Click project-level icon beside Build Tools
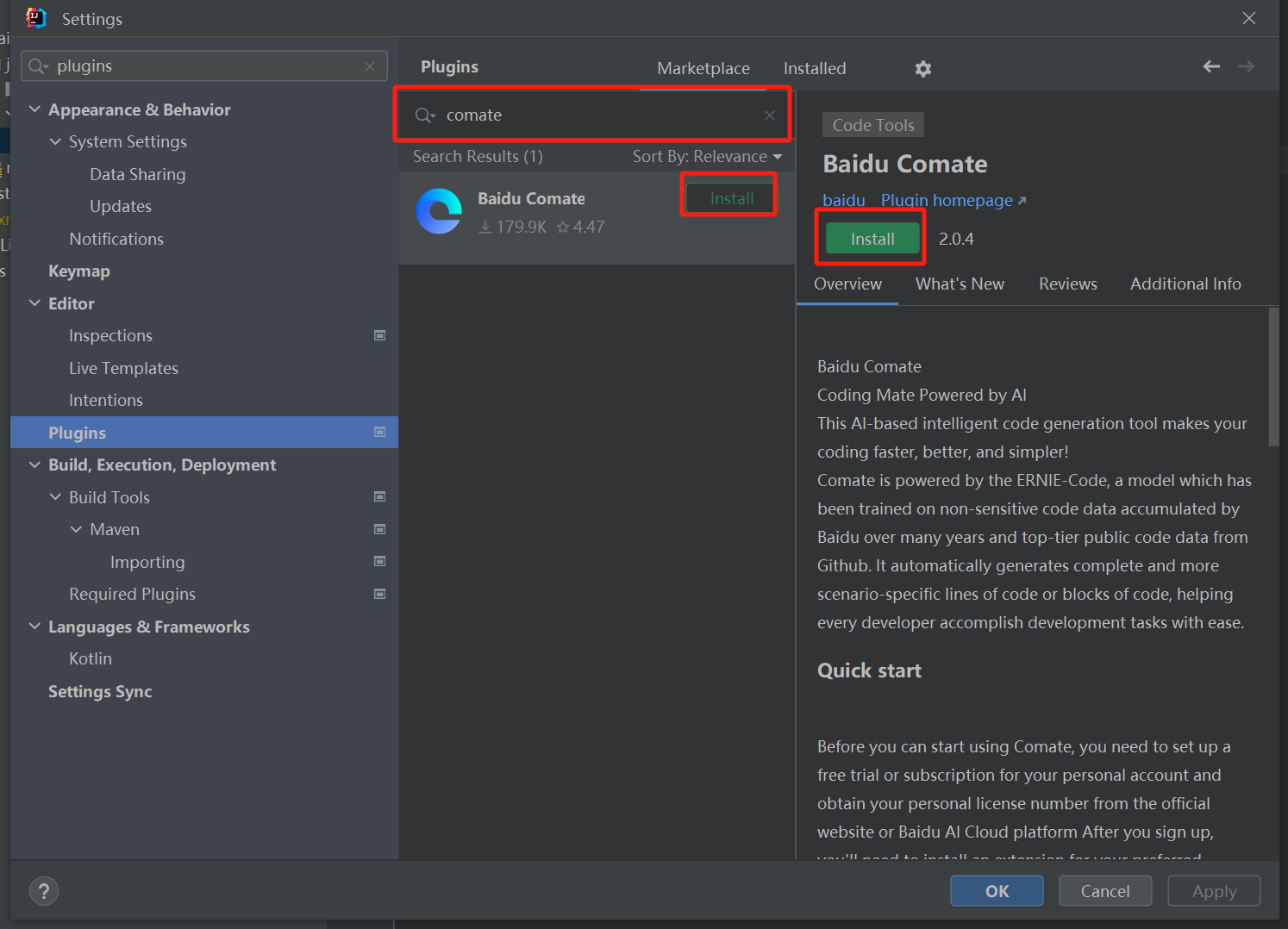The height and width of the screenshot is (929, 1288). tap(379, 496)
